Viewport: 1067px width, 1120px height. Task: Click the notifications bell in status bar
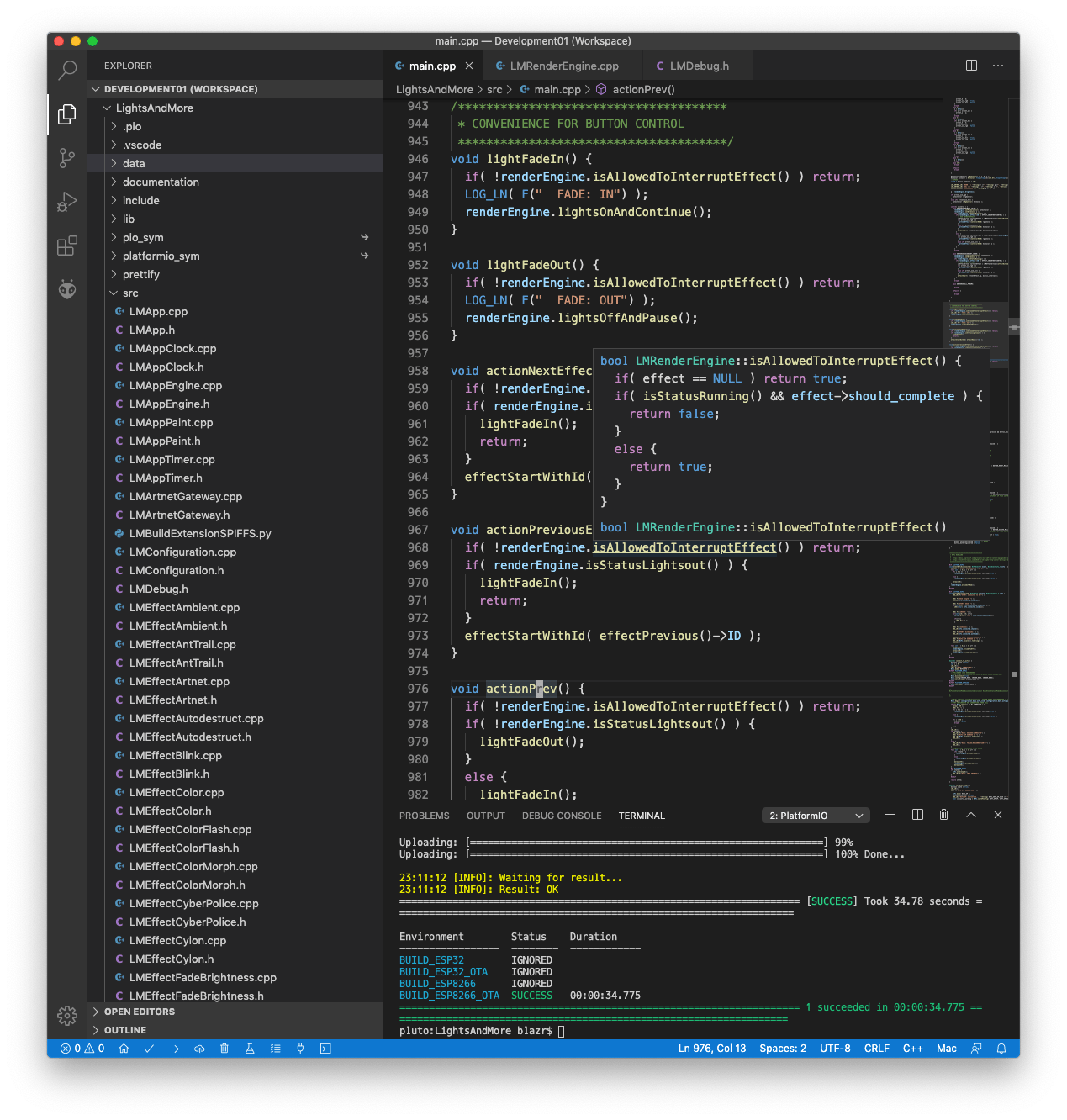click(1001, 1049)
